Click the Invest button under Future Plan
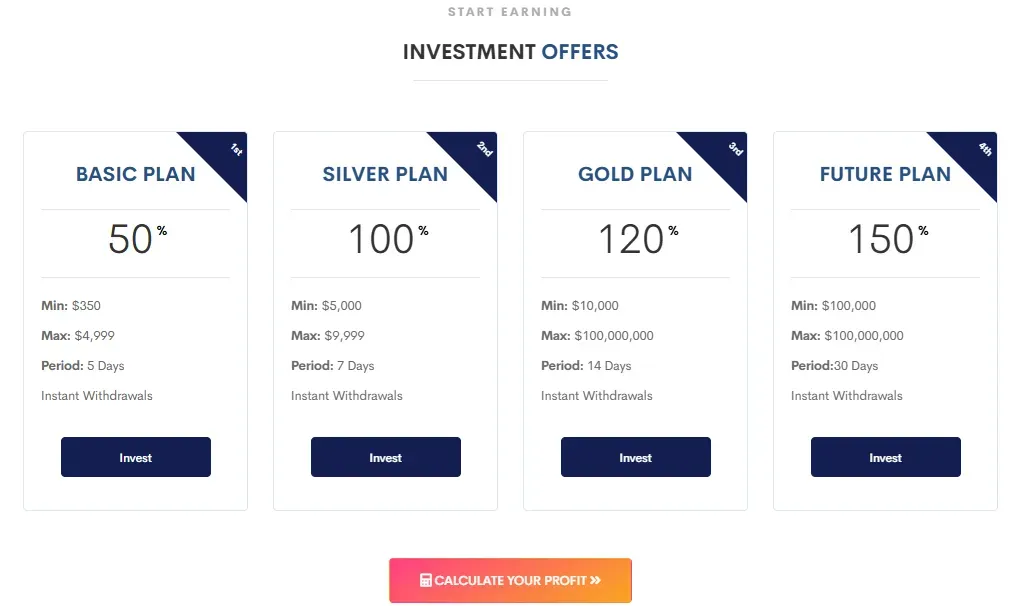Screen dimensions: 1018x606 (x=885, y=457)
